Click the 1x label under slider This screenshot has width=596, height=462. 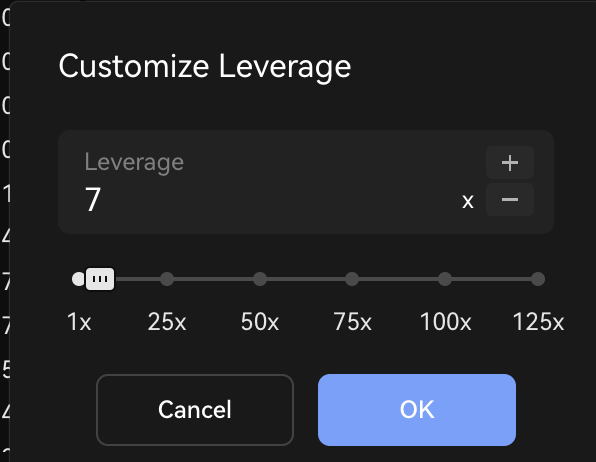coord(79,322)
